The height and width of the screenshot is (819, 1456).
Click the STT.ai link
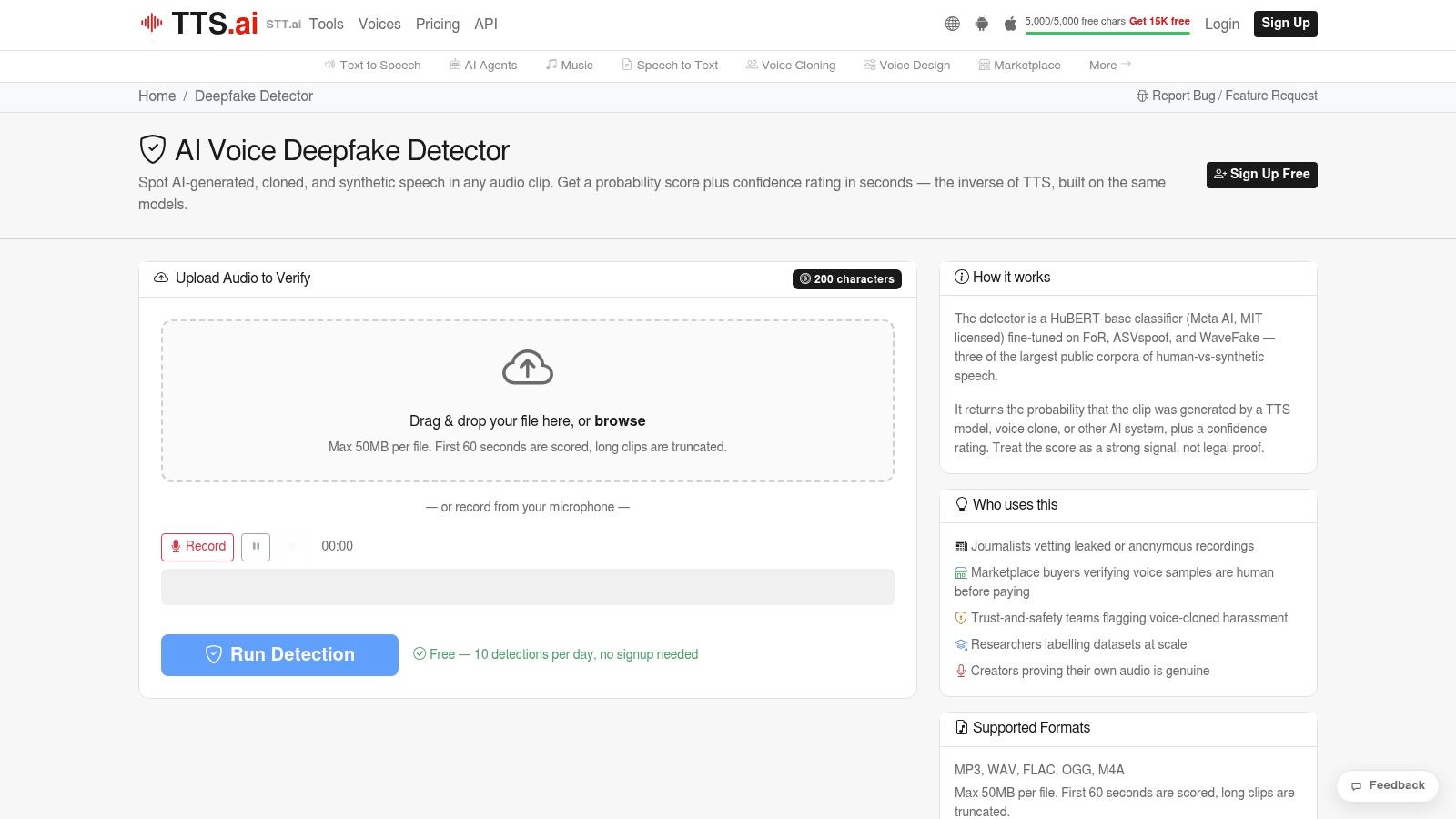click(x=283, y=25)
